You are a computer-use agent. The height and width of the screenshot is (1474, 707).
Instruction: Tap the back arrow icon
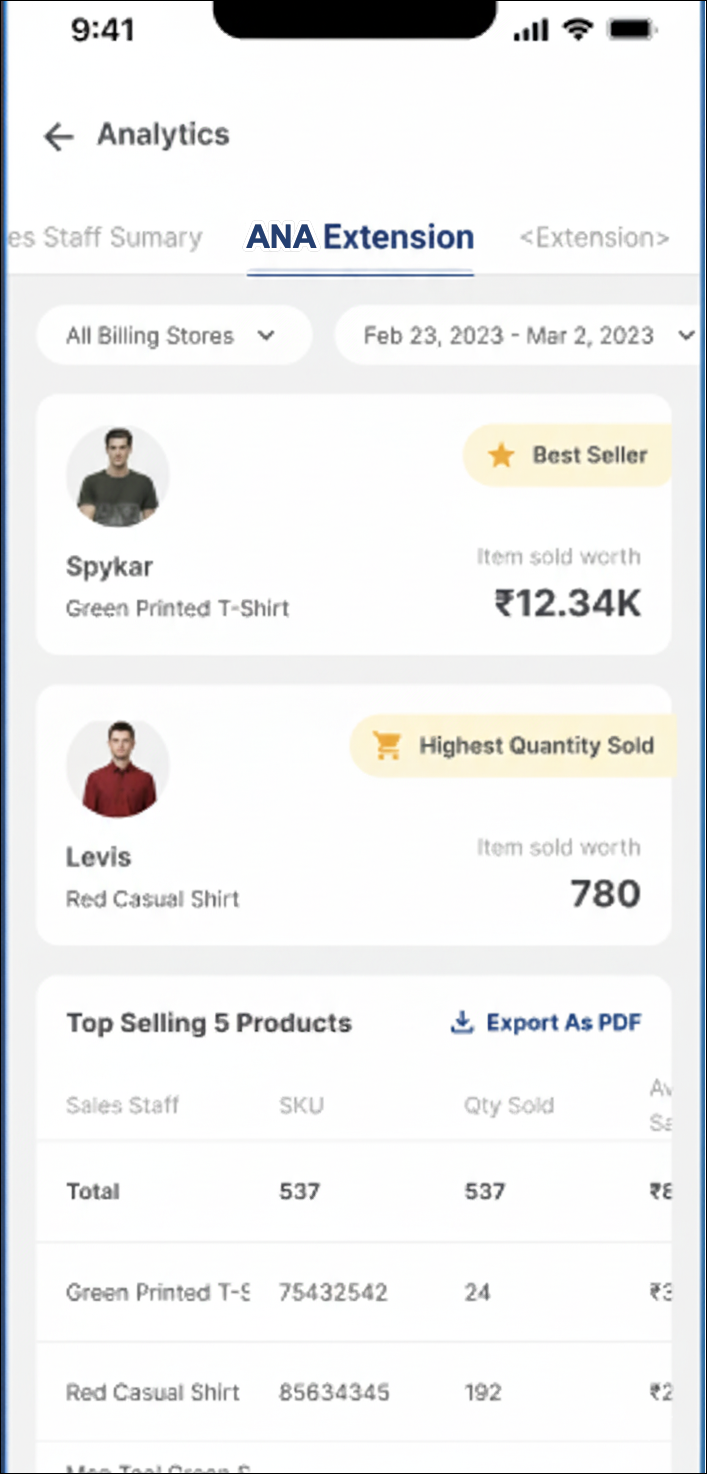(59, 136)
